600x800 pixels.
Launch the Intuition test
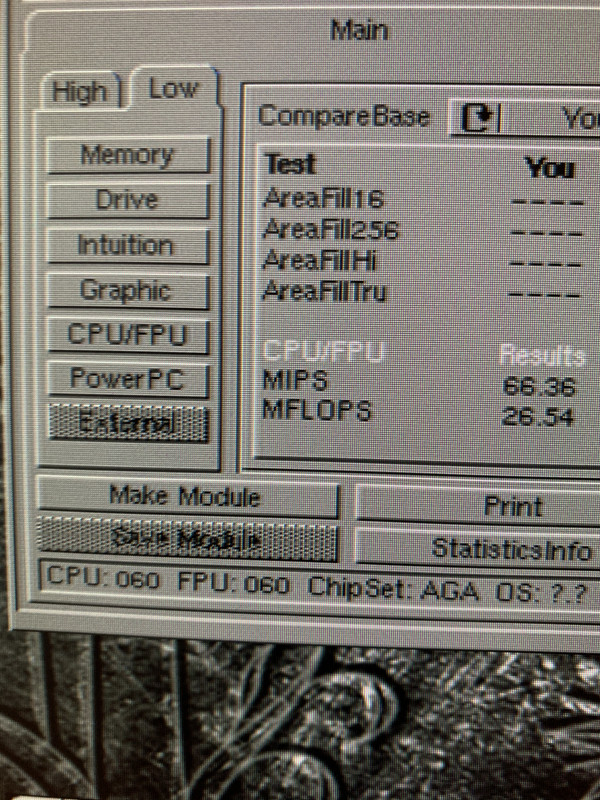pyautogui.click(x=128, y=245)
